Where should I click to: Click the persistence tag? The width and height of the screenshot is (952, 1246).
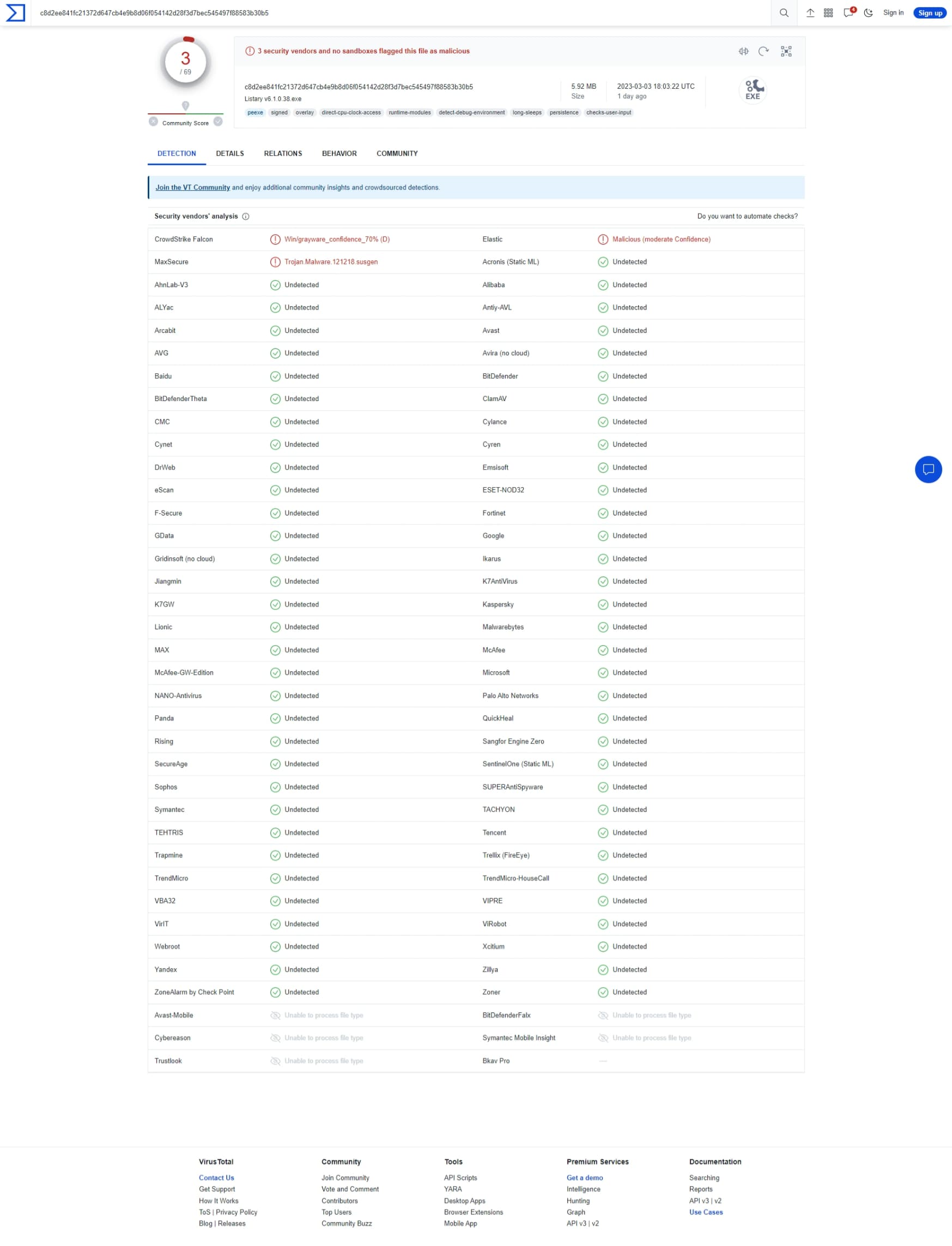click(x=564, y=113)
